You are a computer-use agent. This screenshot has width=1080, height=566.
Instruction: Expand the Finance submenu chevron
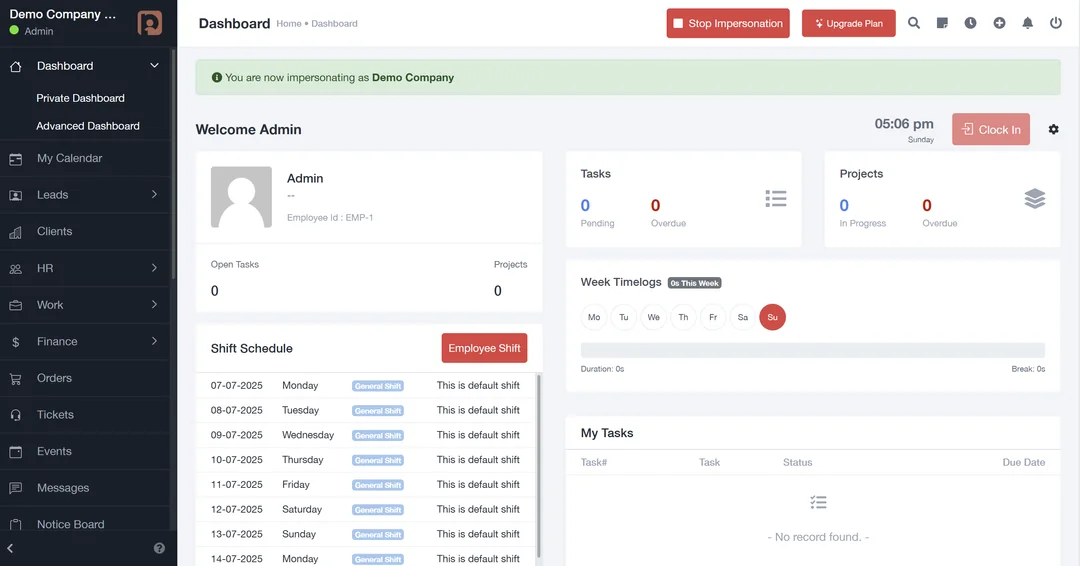point(154,341)
